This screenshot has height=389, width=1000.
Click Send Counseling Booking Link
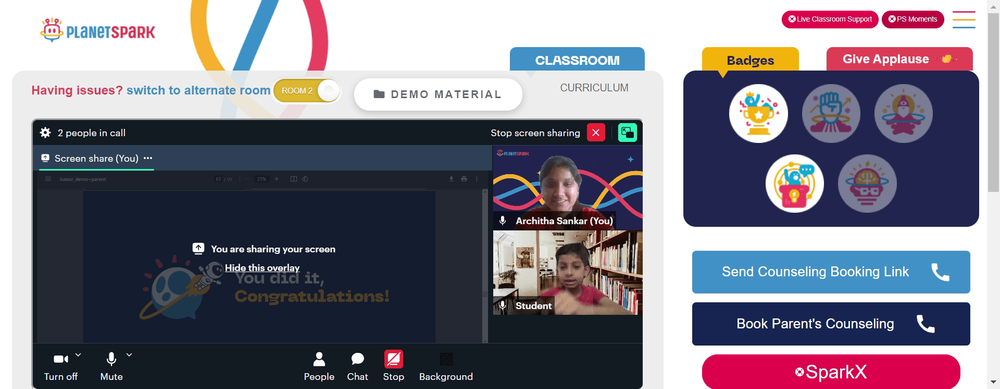[x=831, y=272]
